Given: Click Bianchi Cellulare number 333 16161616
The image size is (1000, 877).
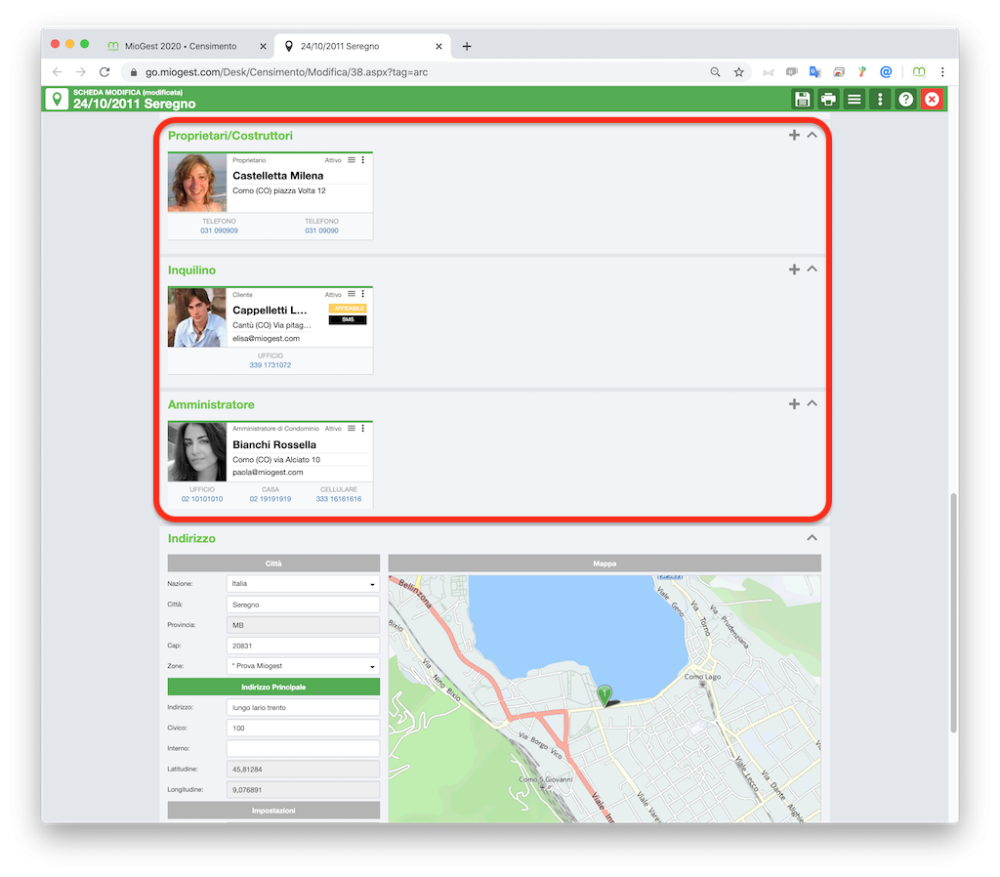Looking at the screenshot, I should click(339, 499).
